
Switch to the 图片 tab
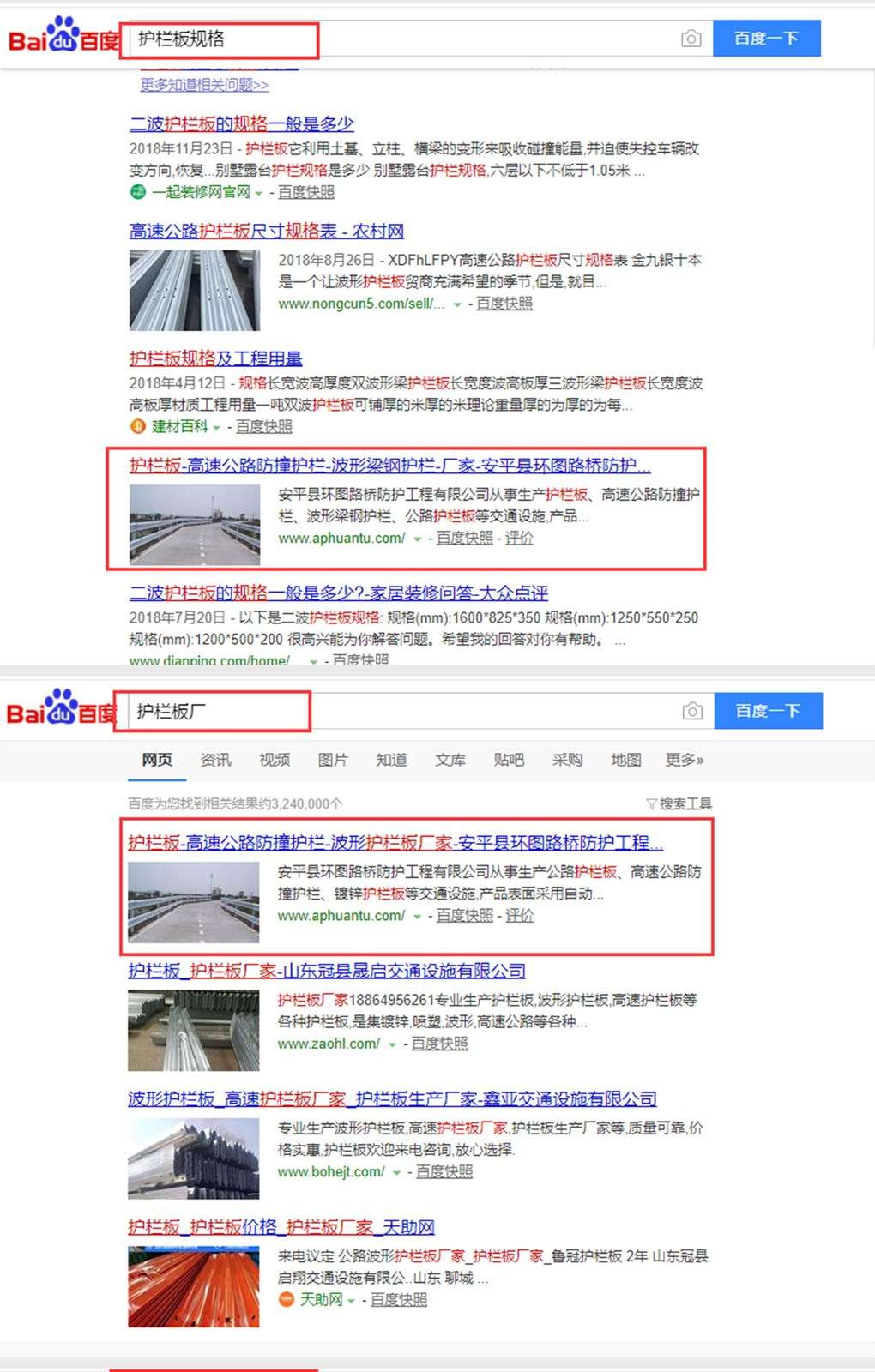click(x=333, y=760)
